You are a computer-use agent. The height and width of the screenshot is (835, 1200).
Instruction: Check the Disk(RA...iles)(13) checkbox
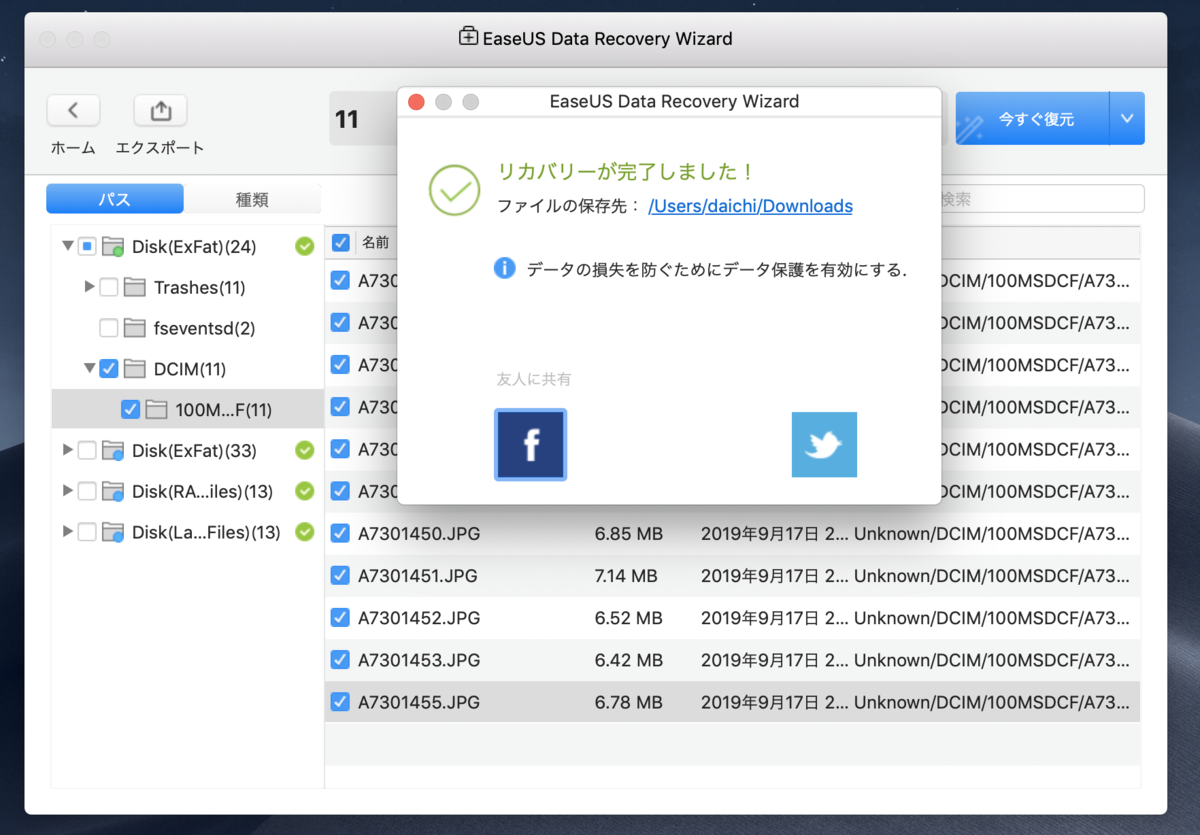(87, 491)
